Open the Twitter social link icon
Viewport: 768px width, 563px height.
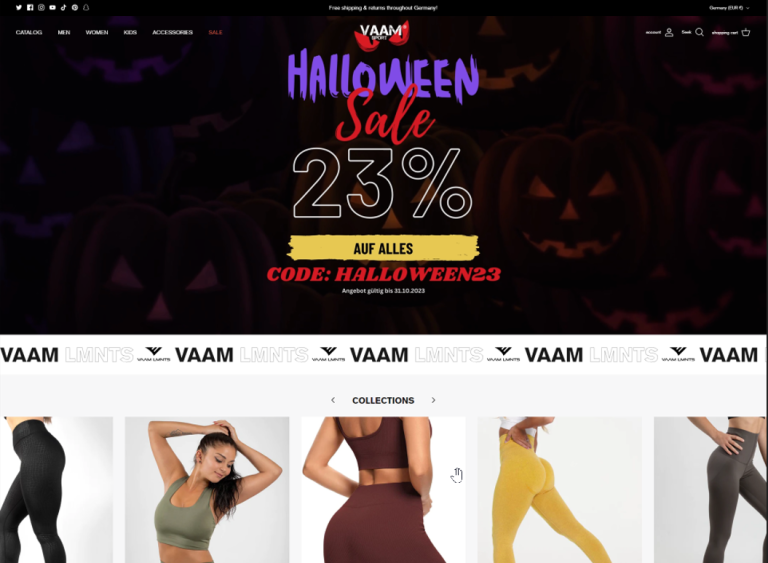point(19,7)
